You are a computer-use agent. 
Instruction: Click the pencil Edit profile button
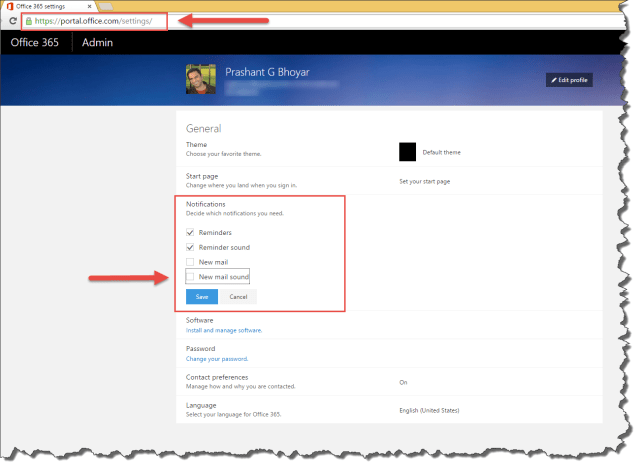[569, 80]
